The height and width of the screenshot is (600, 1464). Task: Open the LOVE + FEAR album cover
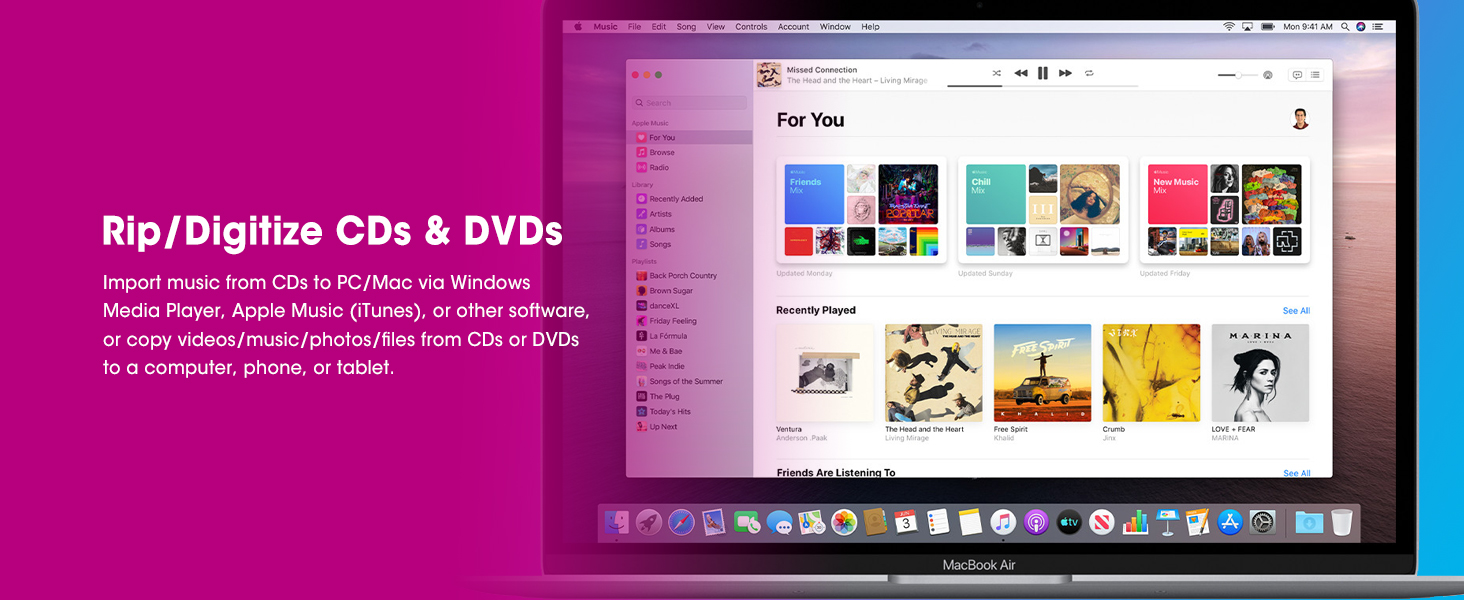[x=1260, y=373]
